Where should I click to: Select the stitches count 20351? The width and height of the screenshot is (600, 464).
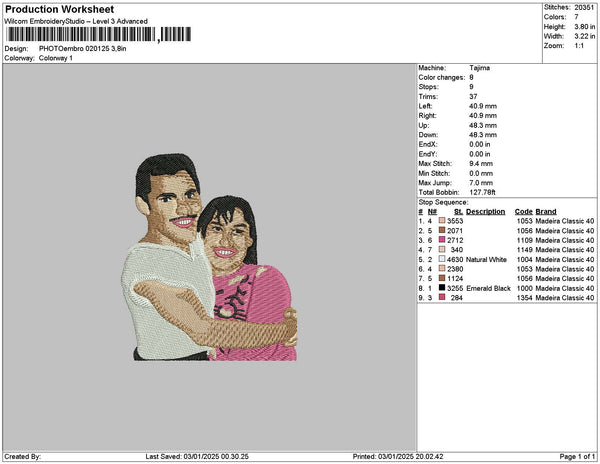[x=584, y=7]
